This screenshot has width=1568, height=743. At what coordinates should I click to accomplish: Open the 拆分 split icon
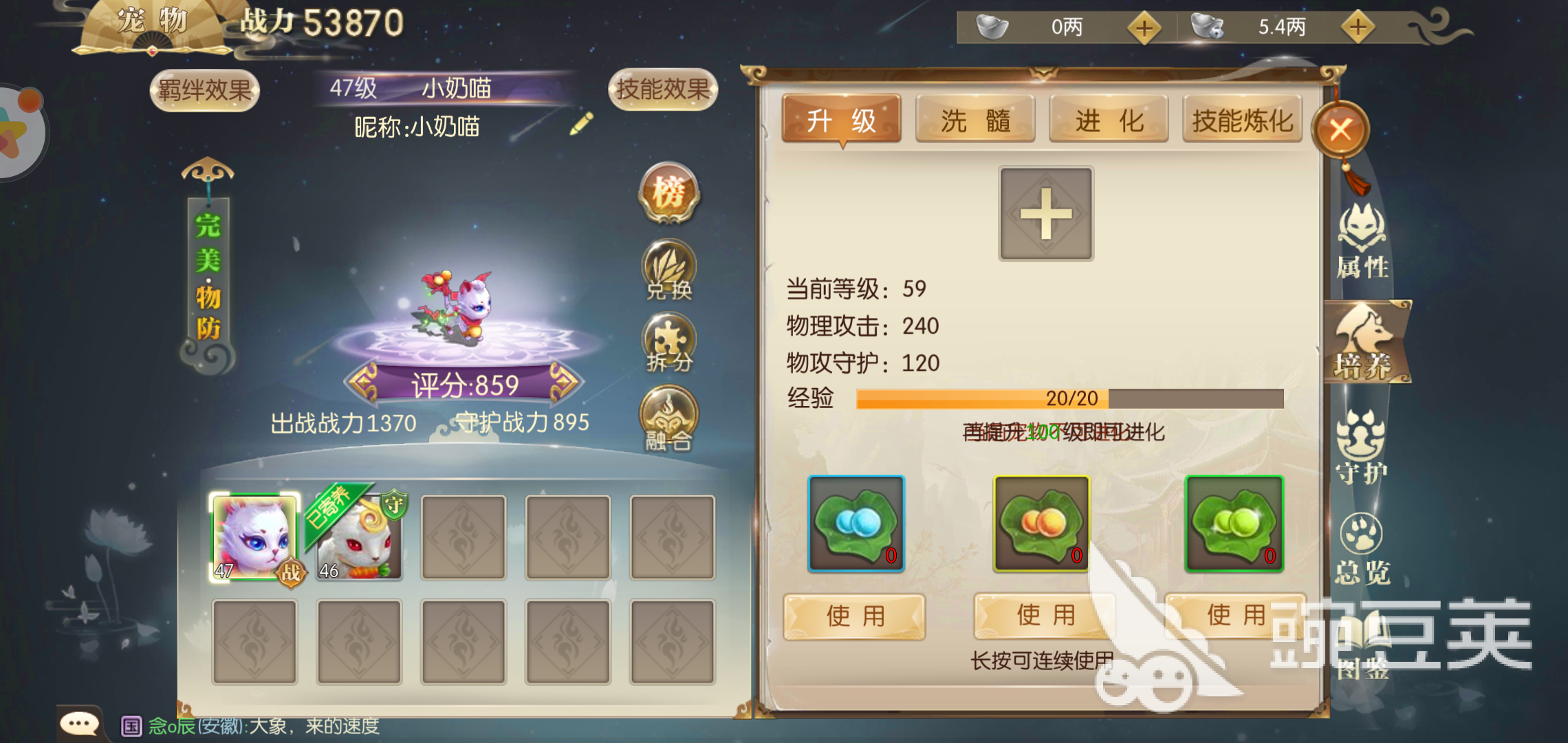668,343
